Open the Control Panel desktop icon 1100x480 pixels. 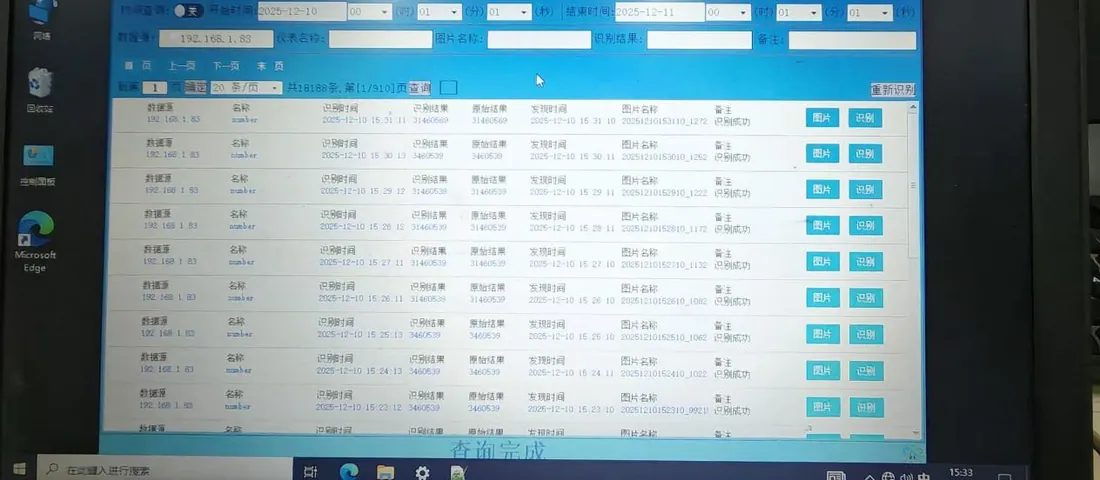(x=38, y=166)
